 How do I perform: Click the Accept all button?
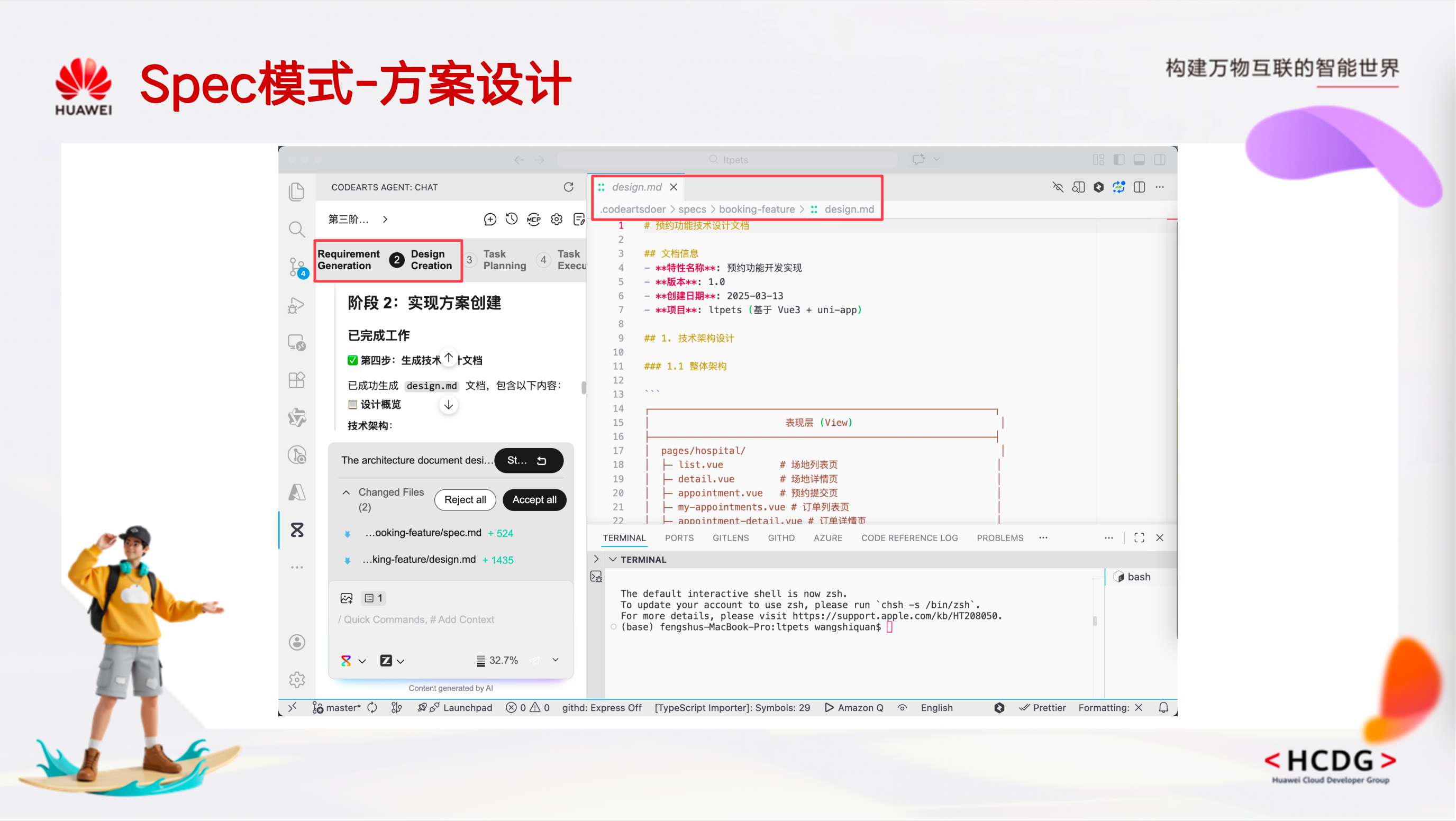coord(534,499)
